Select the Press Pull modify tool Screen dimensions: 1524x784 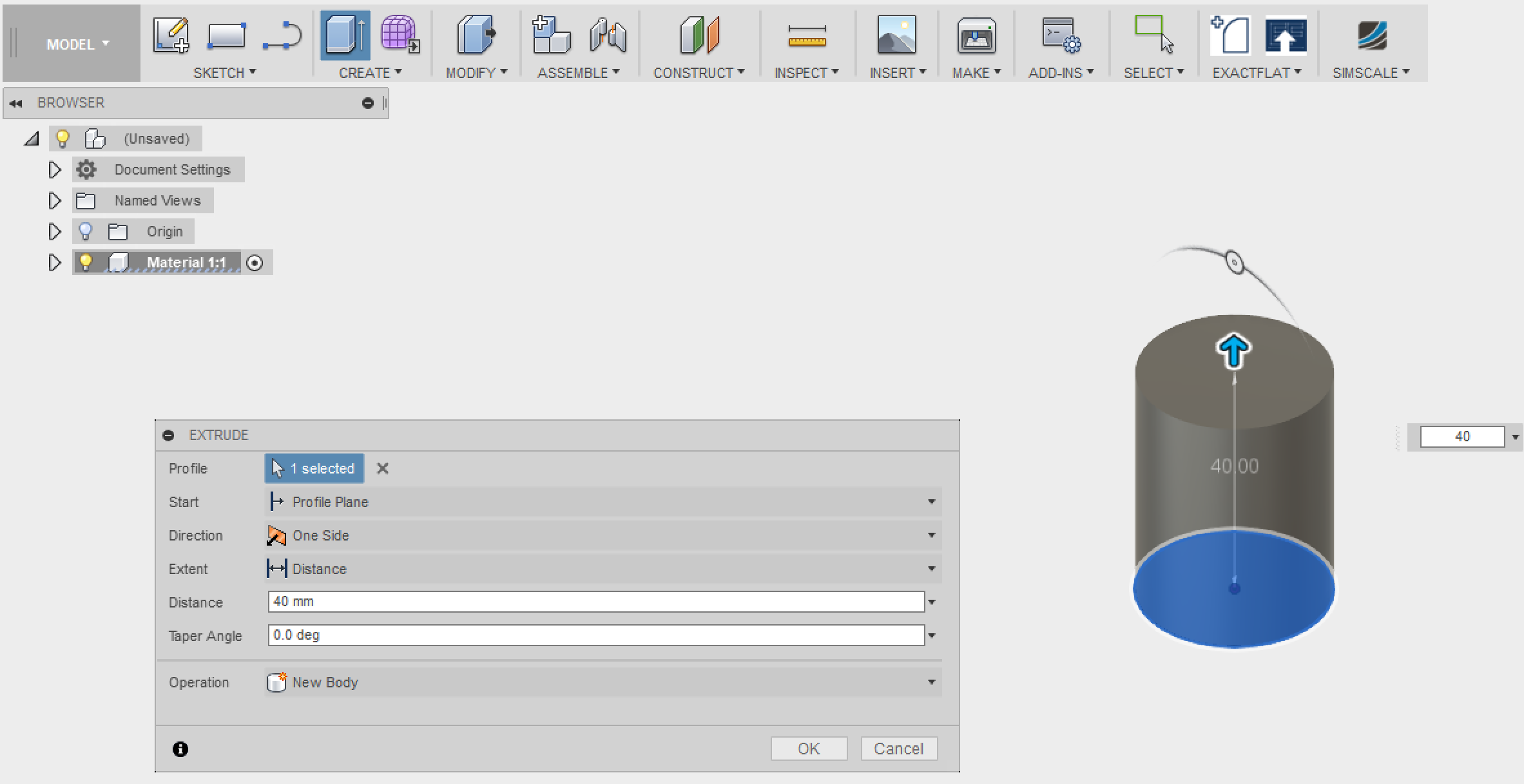476,35
